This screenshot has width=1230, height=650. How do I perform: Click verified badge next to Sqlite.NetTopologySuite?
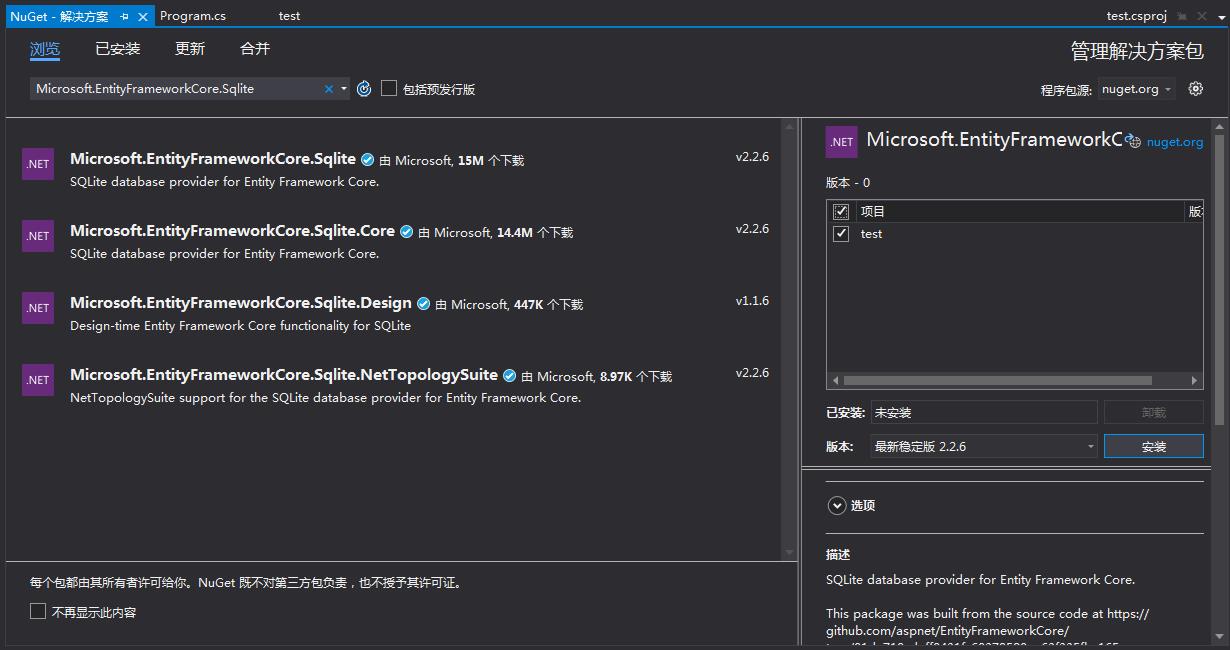point(509,376)
